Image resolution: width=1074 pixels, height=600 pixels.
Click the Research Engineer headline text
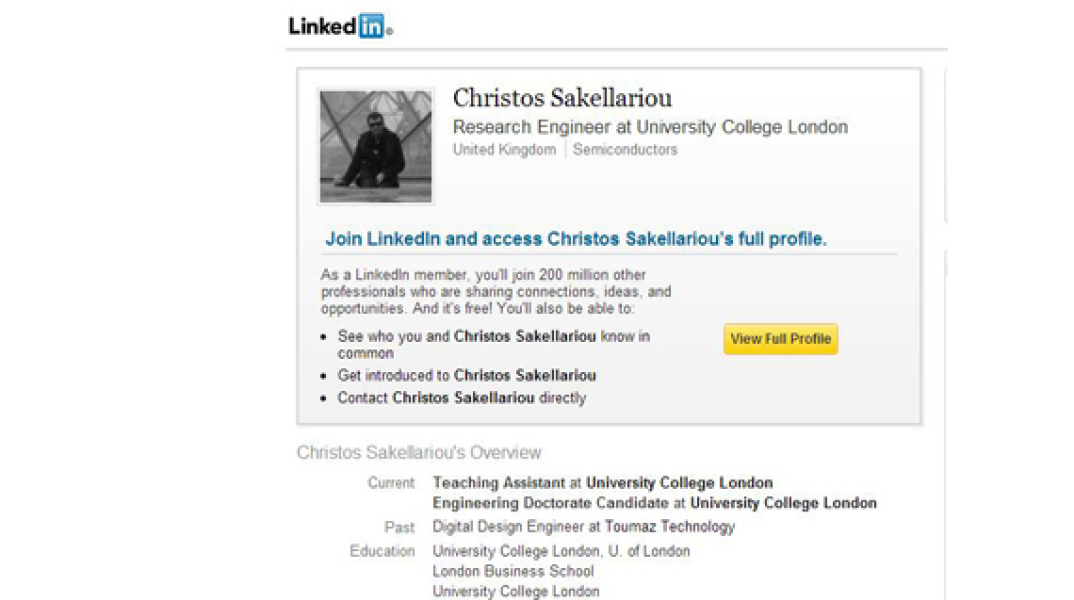tap(650, 127)
